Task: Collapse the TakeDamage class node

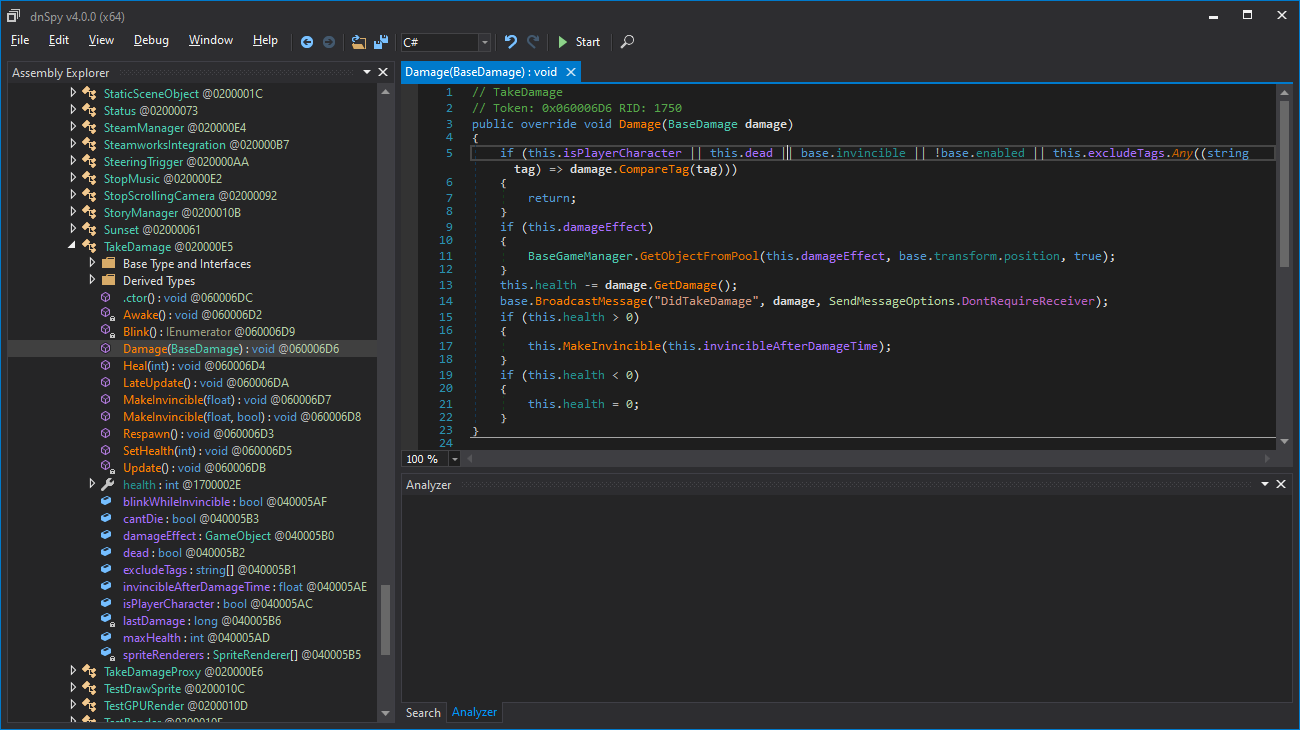Action: pos(73,247)
